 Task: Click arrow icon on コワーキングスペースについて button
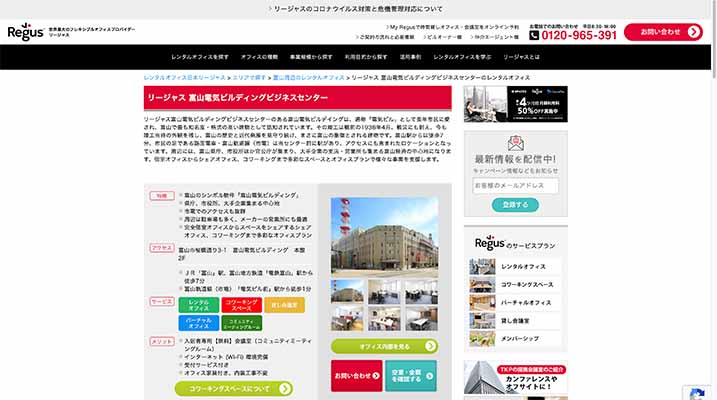pos(284,389)
